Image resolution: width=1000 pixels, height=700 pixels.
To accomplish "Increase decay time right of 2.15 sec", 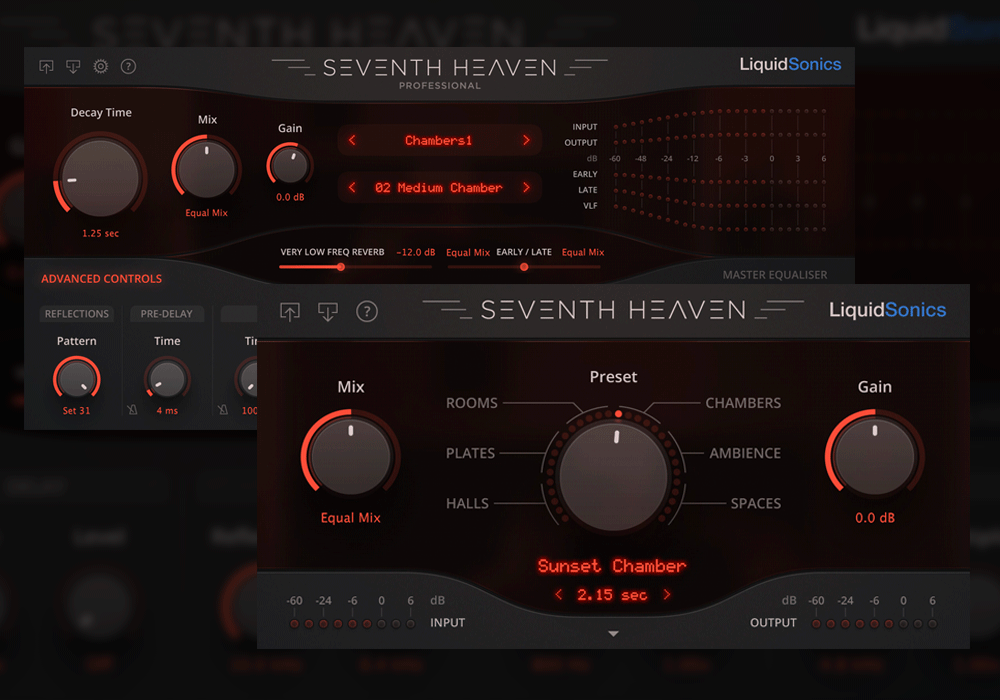I will pyautogui.click(x=667, y=594).
